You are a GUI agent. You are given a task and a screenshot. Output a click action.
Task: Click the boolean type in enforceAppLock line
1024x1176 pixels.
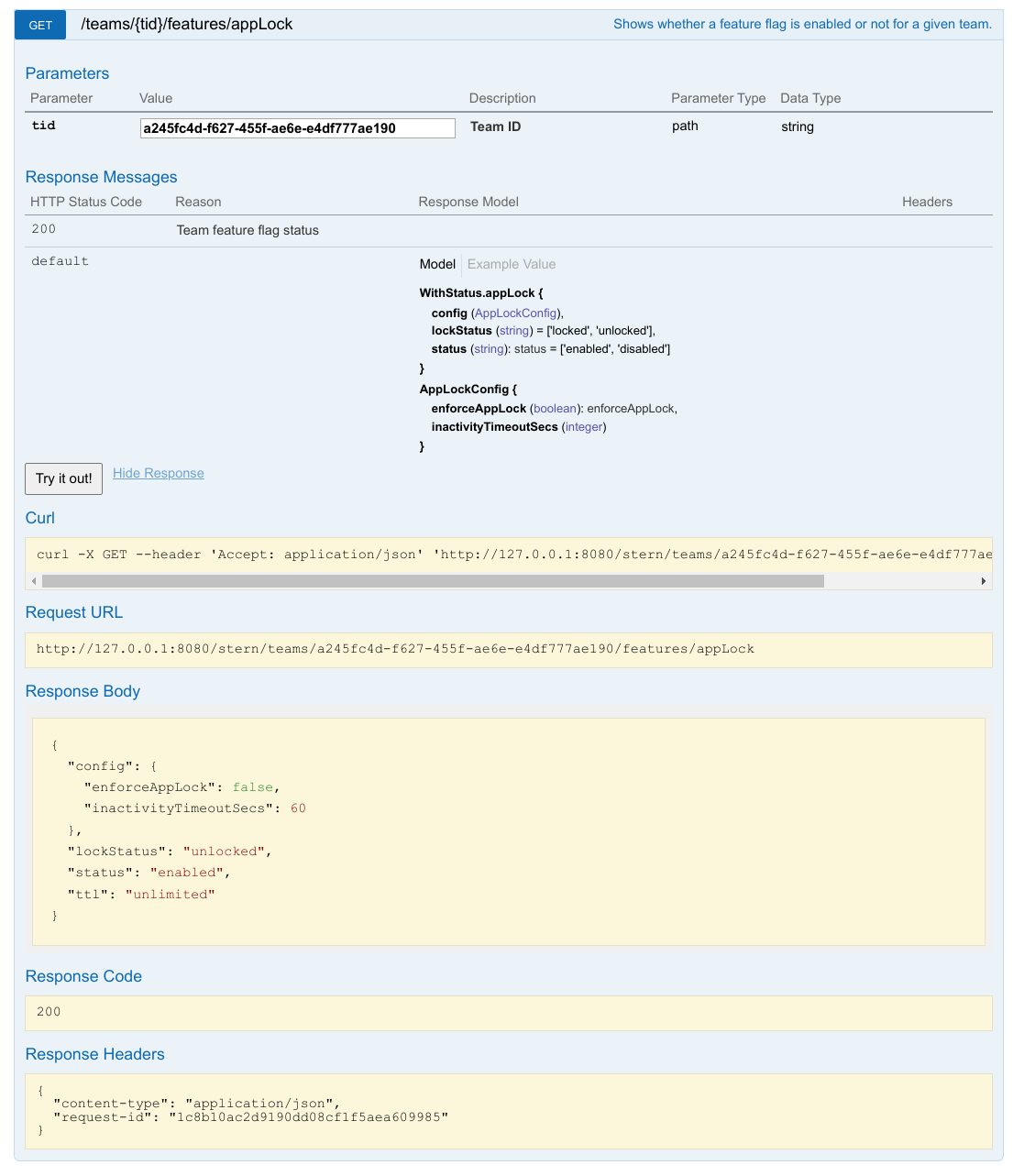[555, 409]
